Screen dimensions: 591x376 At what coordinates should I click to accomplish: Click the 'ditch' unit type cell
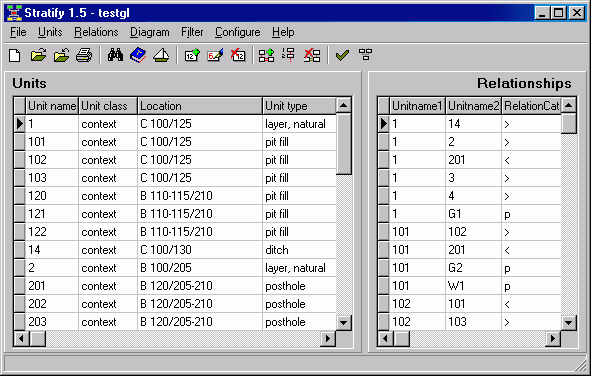tap(299, 250)
